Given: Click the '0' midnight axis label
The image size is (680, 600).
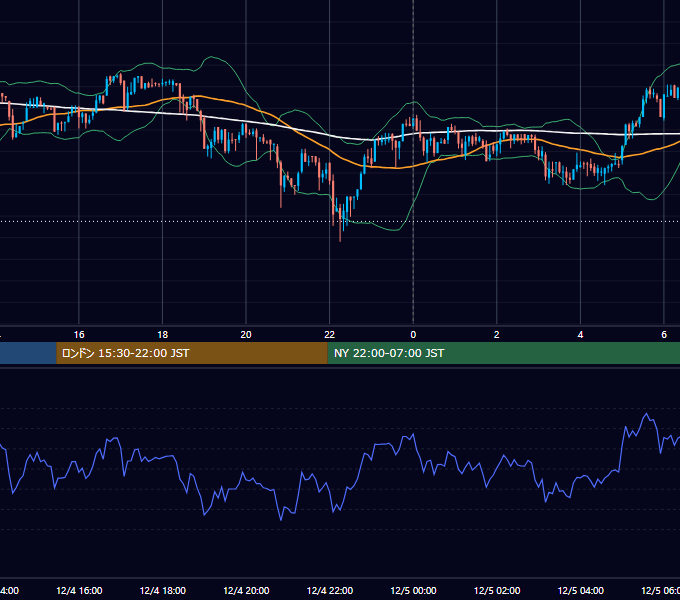Looking at the screenshot, I should 413,335.
